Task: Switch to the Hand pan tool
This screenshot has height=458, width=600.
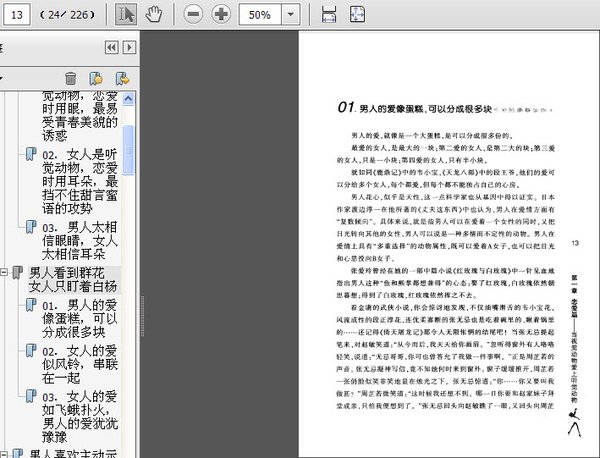Action: click(x=154, y=15)
